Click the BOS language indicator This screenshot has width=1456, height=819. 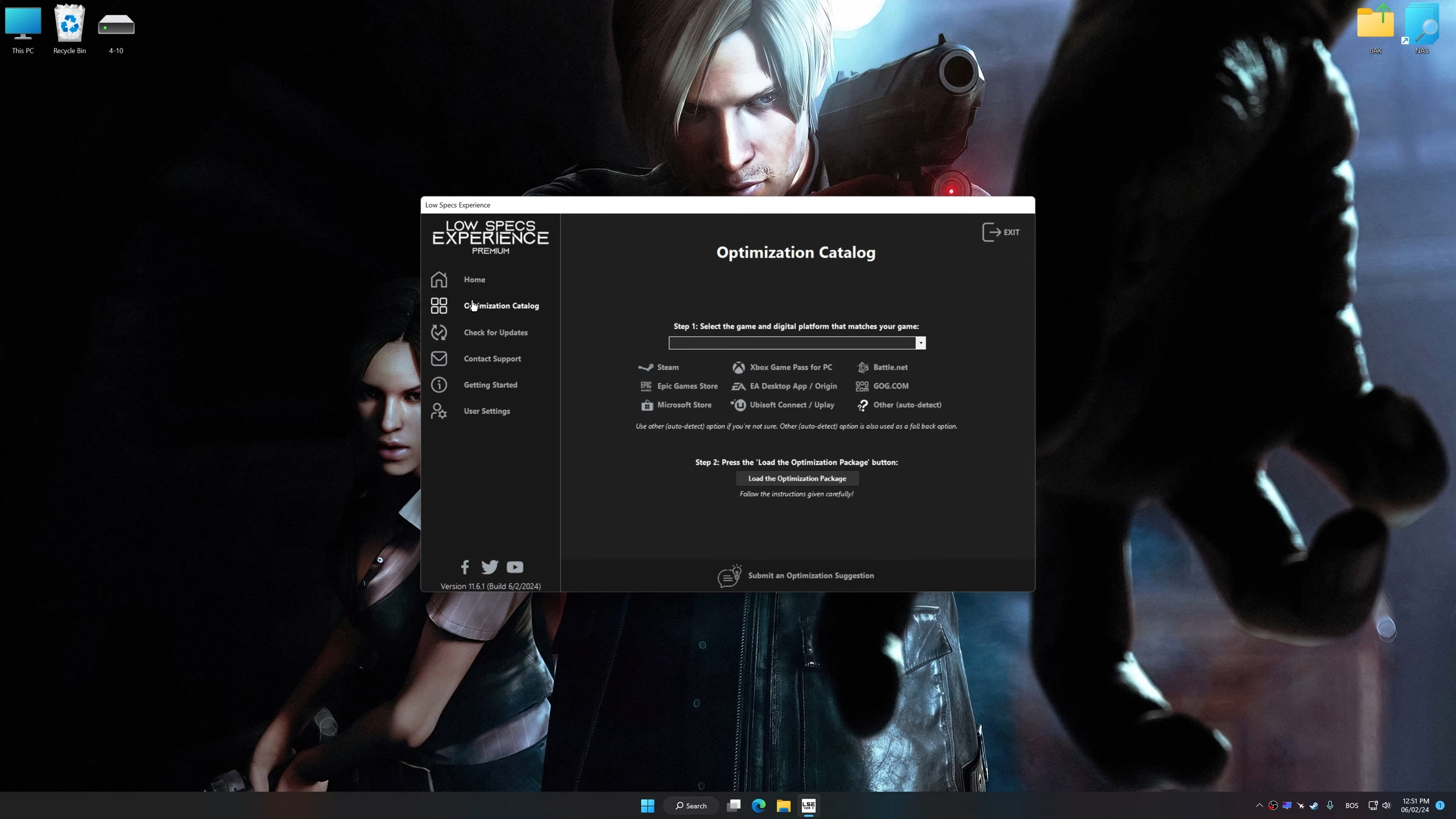tap(1352, 805)
